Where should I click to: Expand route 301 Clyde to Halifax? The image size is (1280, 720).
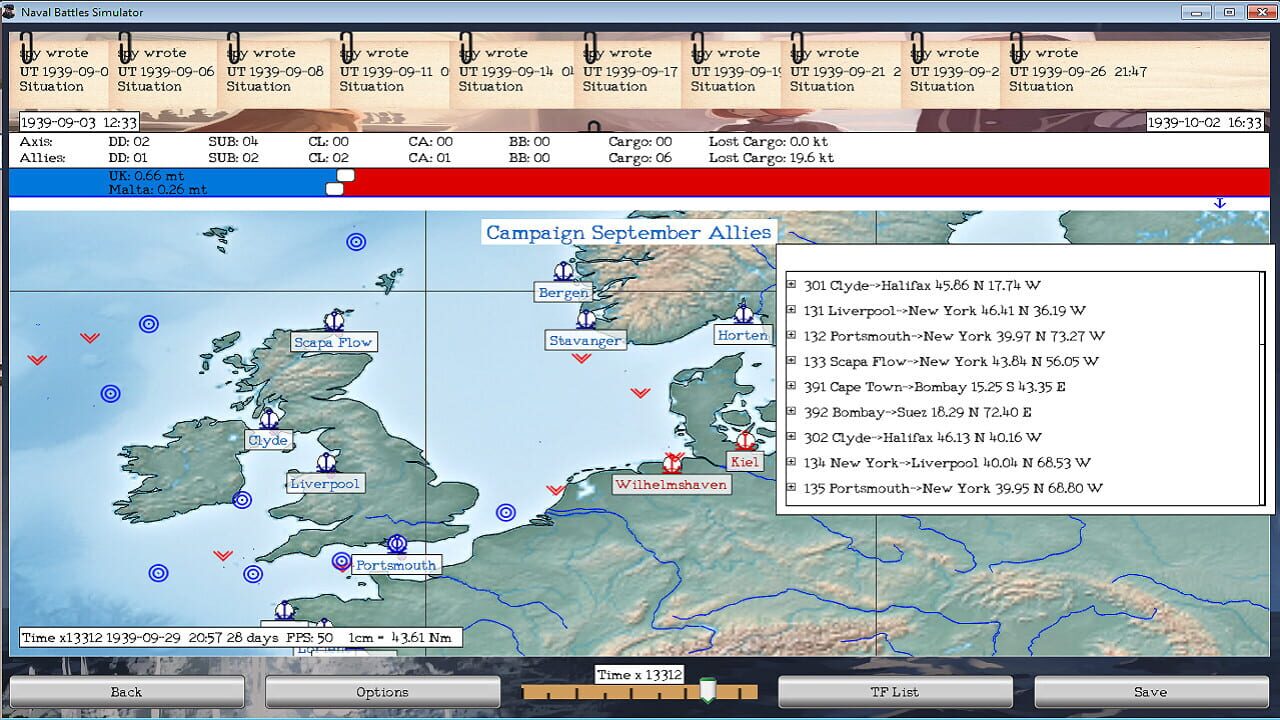pos(790,285)
